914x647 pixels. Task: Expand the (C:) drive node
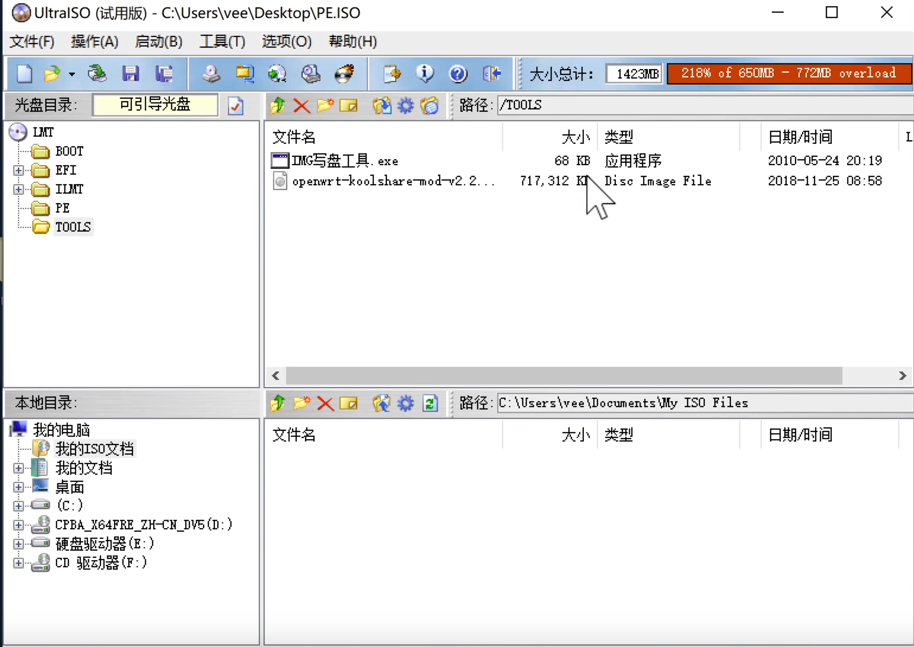(19, 506)
